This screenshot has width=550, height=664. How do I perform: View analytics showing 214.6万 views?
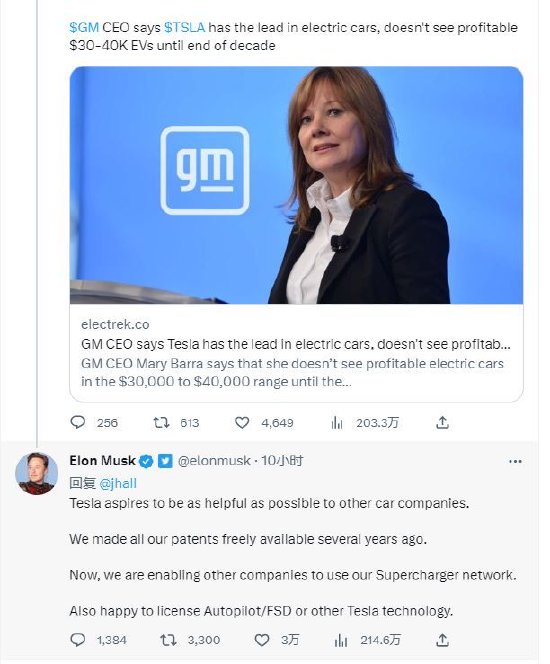point(341,640)
